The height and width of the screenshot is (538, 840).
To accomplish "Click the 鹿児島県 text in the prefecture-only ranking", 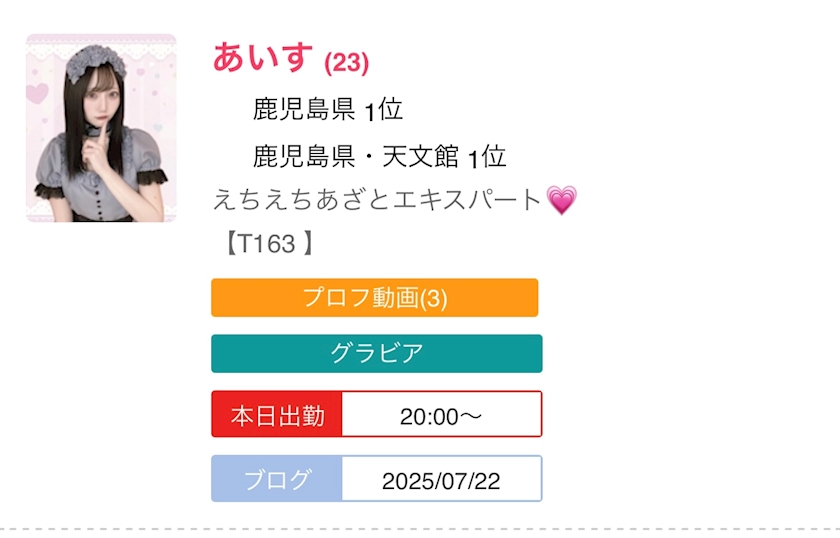I will (x=304, y=109).
